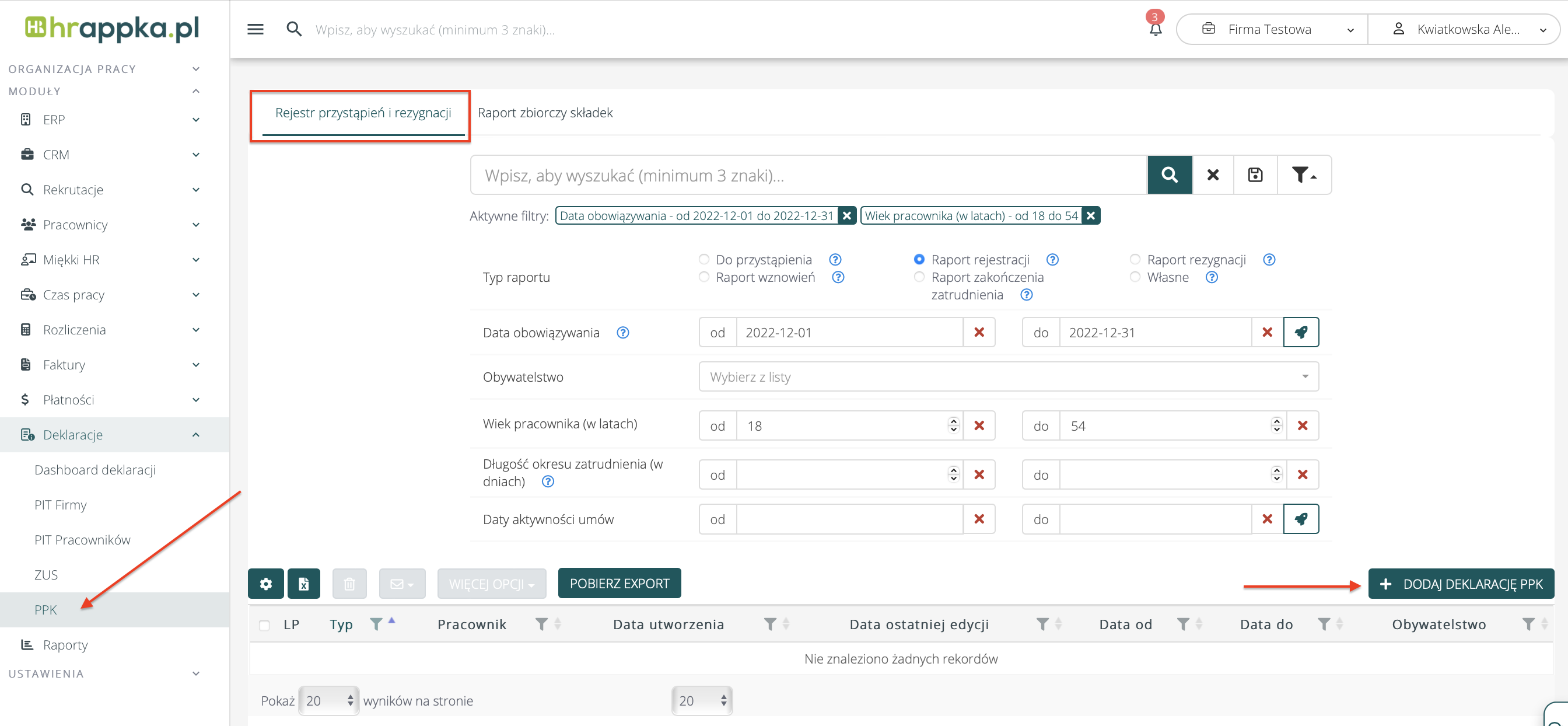Click help icon next to Raport rejestracji

pos(1052,260)
